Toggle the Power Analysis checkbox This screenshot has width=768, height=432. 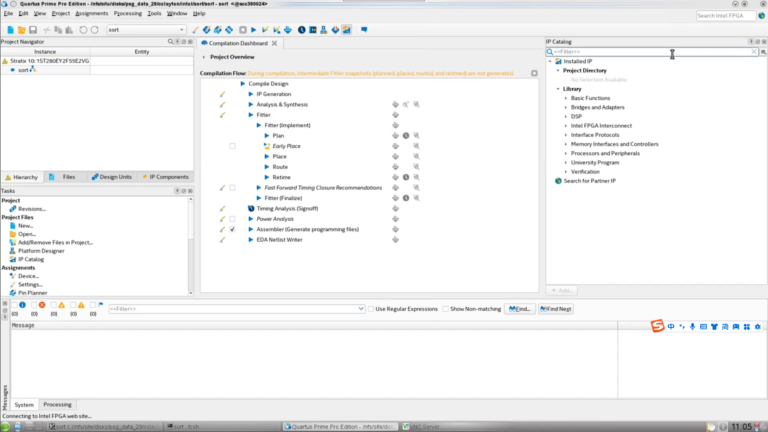point(232,219)
